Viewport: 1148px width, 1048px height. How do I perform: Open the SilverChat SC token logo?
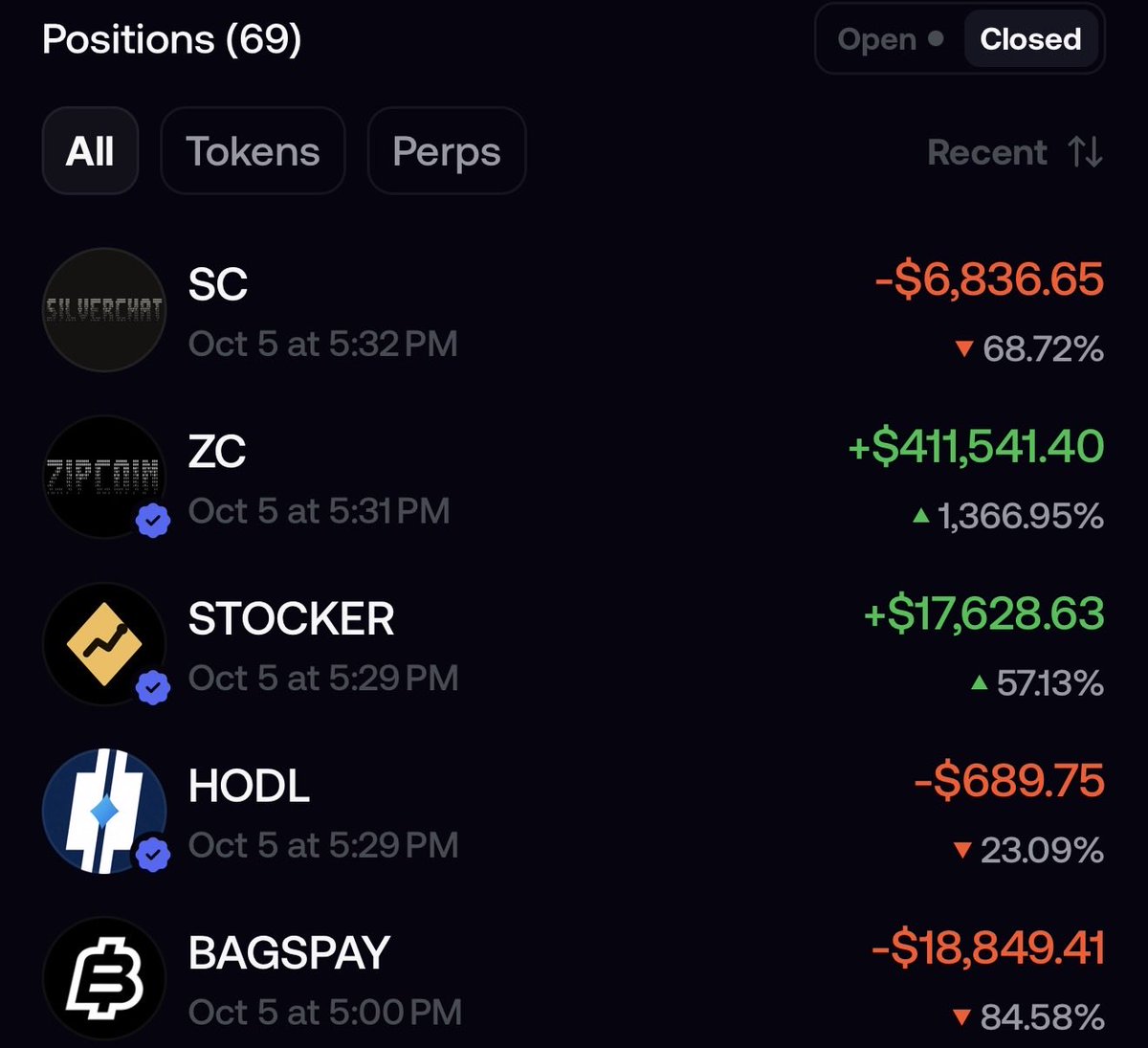coord(104,310)
